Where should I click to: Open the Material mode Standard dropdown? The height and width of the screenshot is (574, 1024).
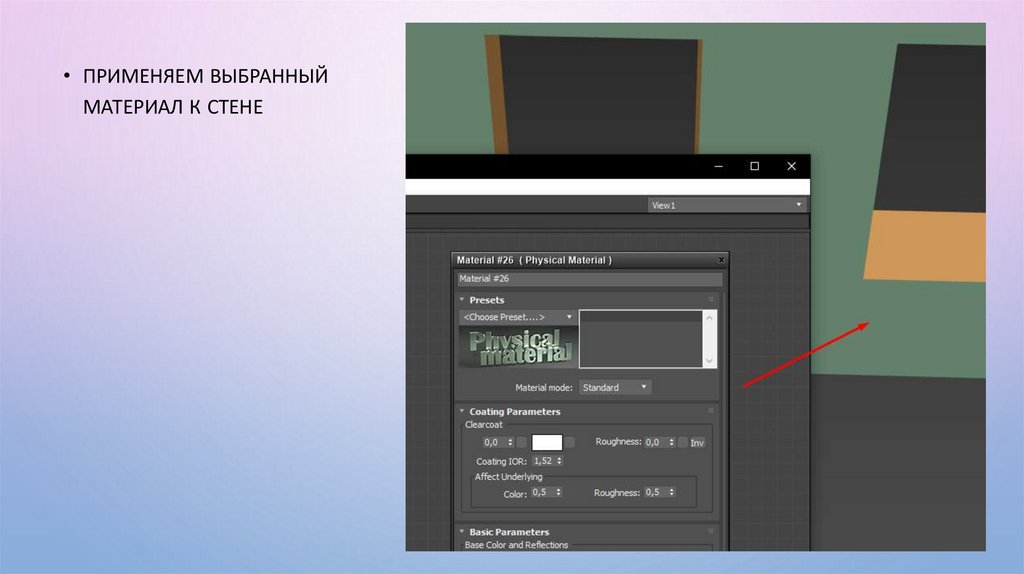click(615, 387)
